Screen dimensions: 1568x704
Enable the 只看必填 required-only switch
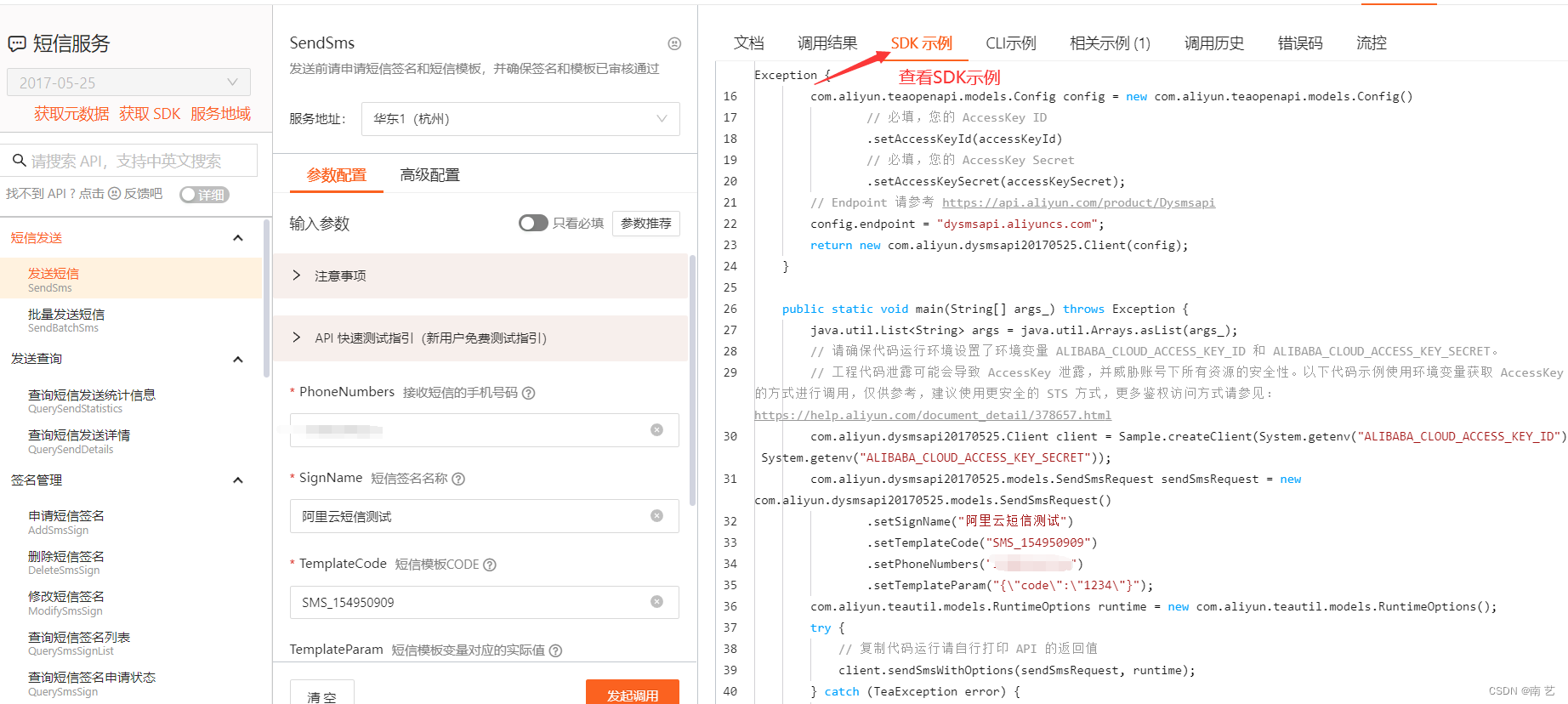[533, 223]
